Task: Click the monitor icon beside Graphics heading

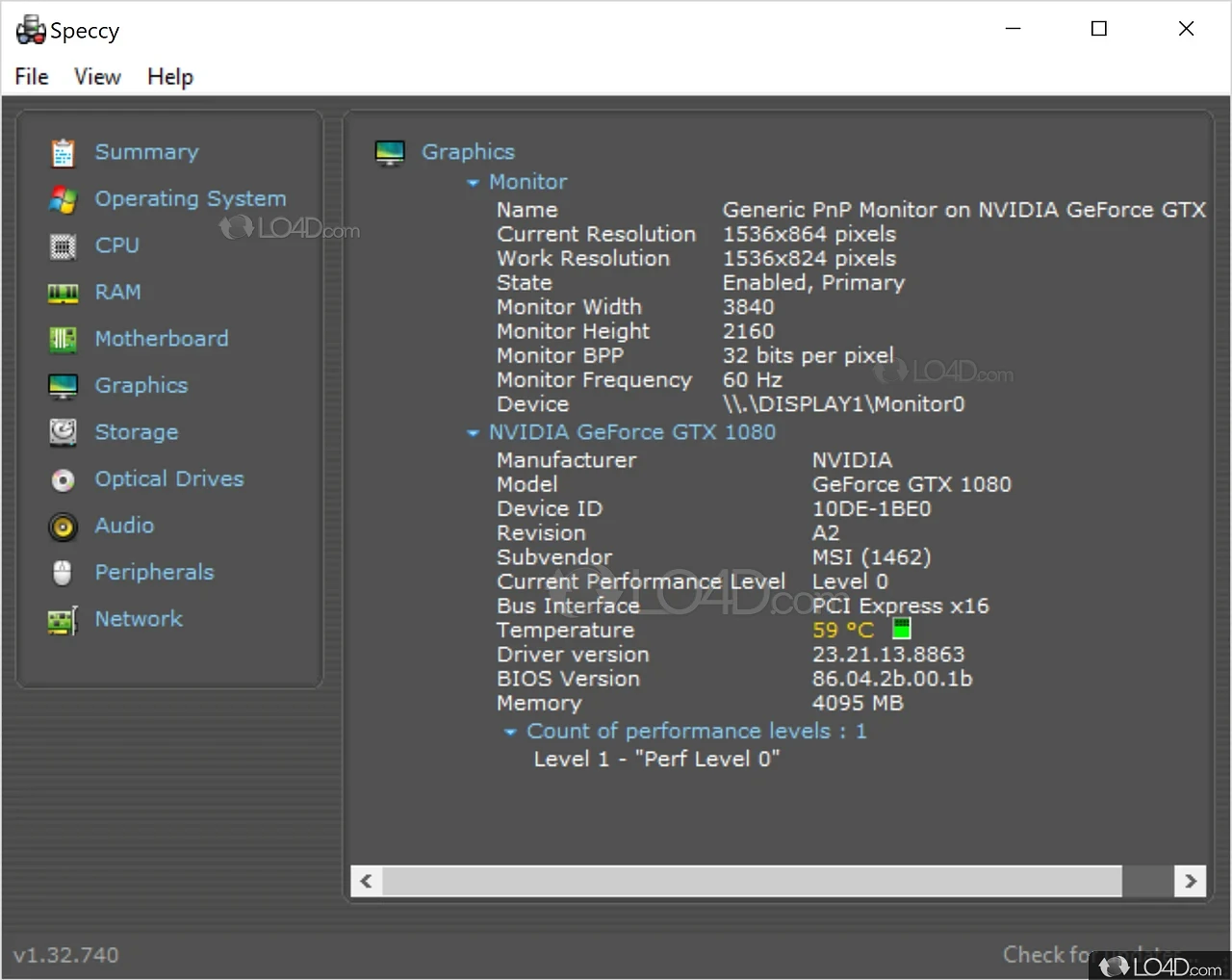Action: tap(390, 152)
